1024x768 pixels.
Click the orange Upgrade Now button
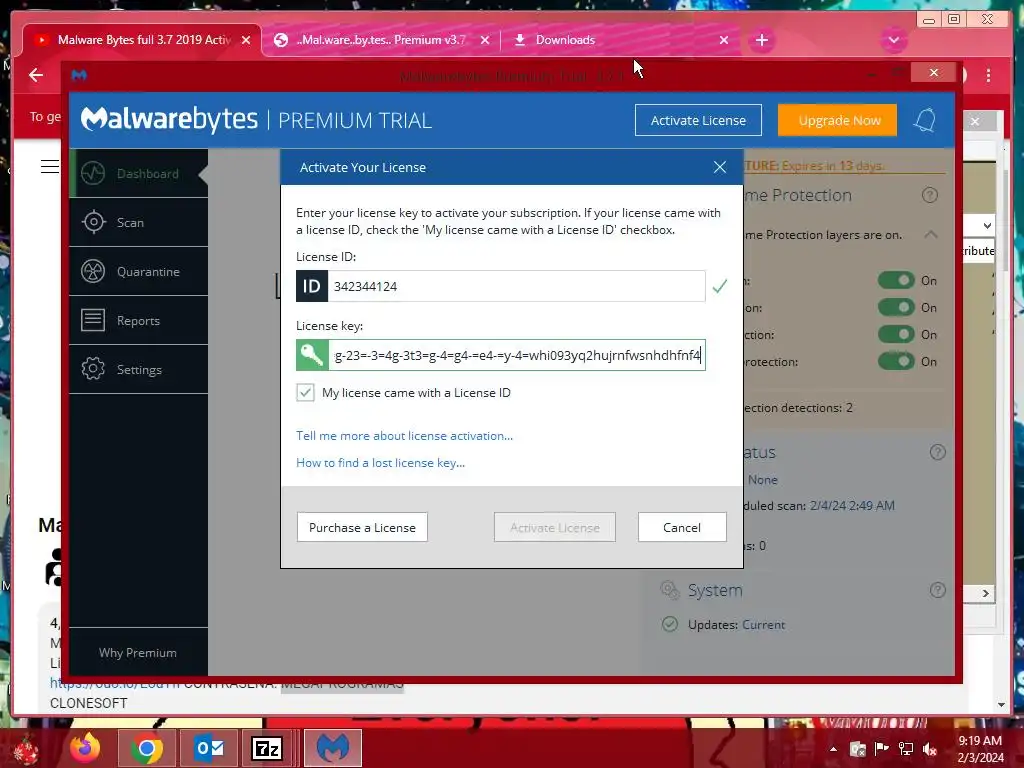coord(837,120)
